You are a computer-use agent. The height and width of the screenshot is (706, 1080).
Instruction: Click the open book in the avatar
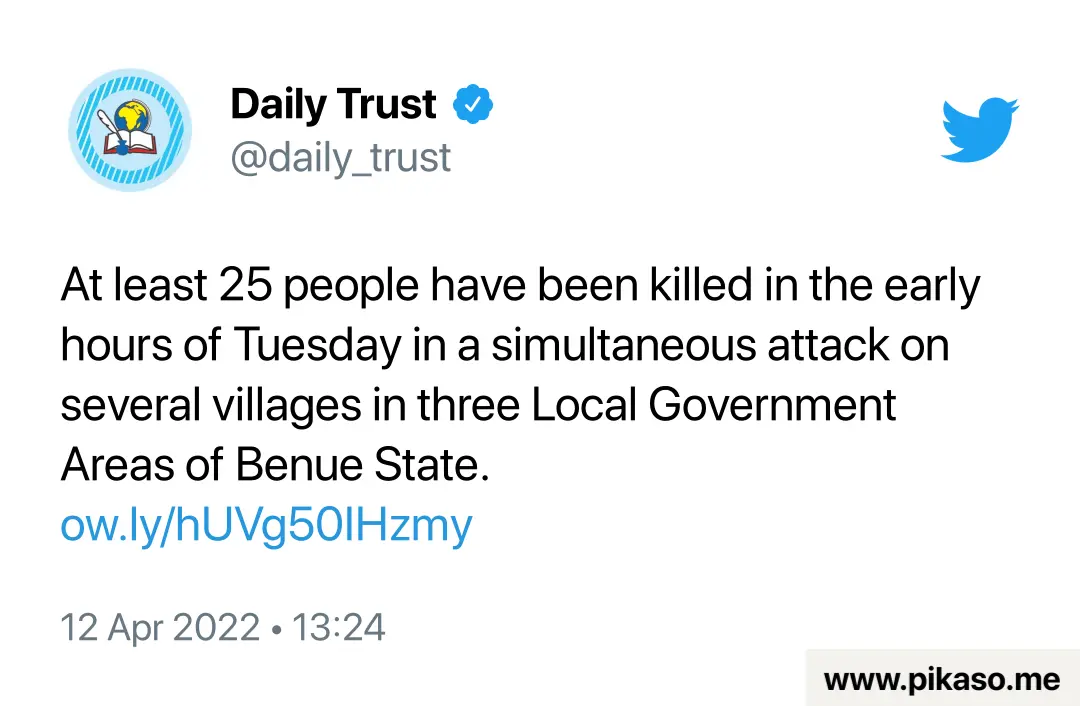pos(130,143)
